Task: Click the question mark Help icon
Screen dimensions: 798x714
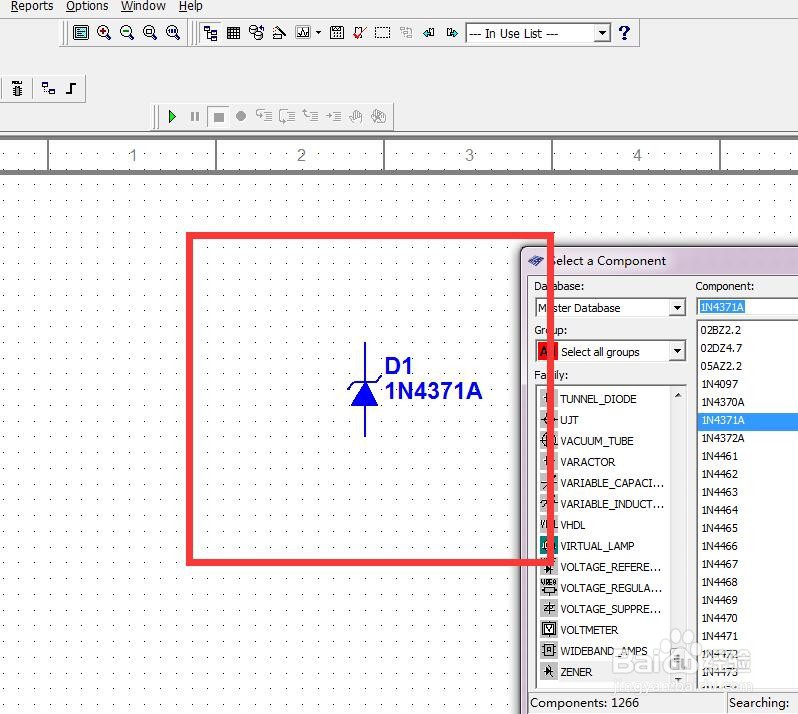Action: point(624,33)
